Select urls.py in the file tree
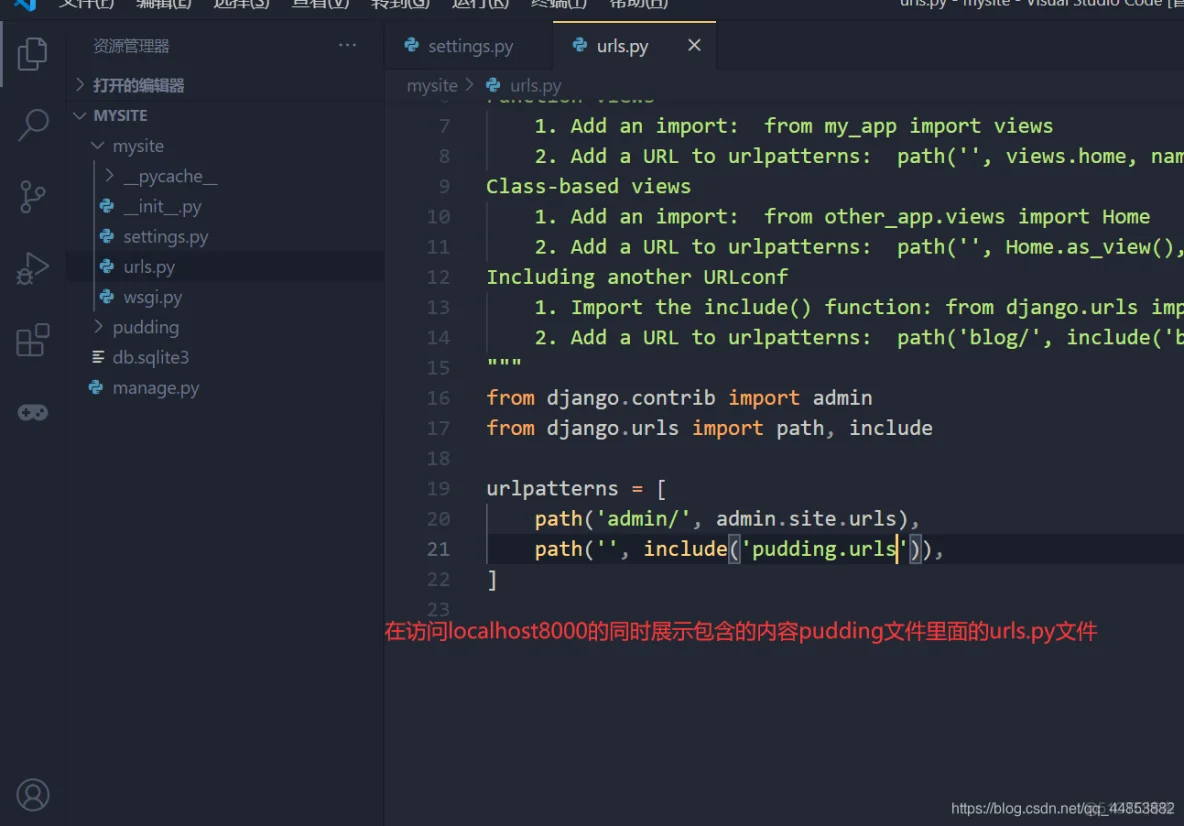The height and width of the screenshot is (826, 1184). point(225,267)
